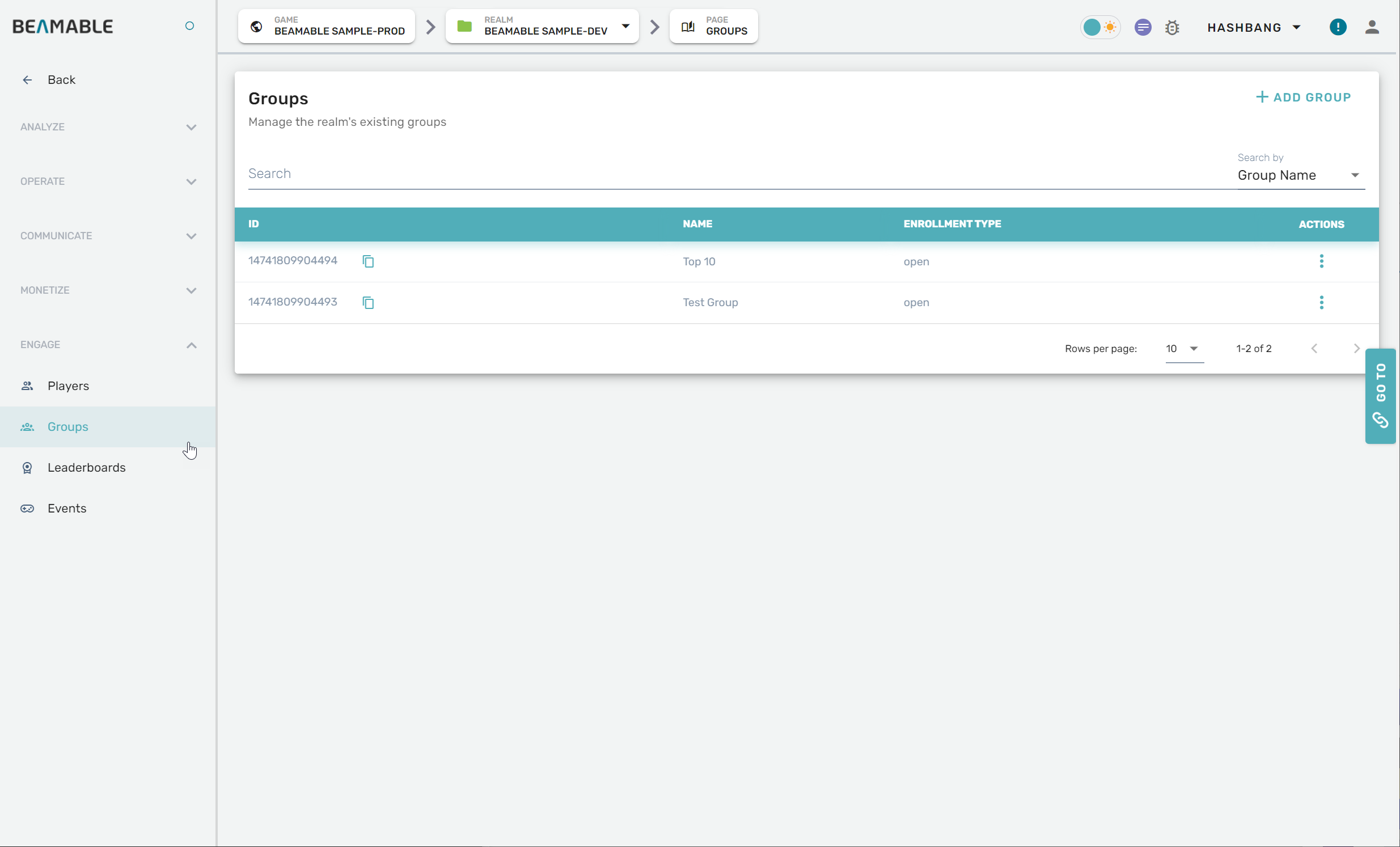Toggle sidebar pin circle next to logo

[190, 26]
